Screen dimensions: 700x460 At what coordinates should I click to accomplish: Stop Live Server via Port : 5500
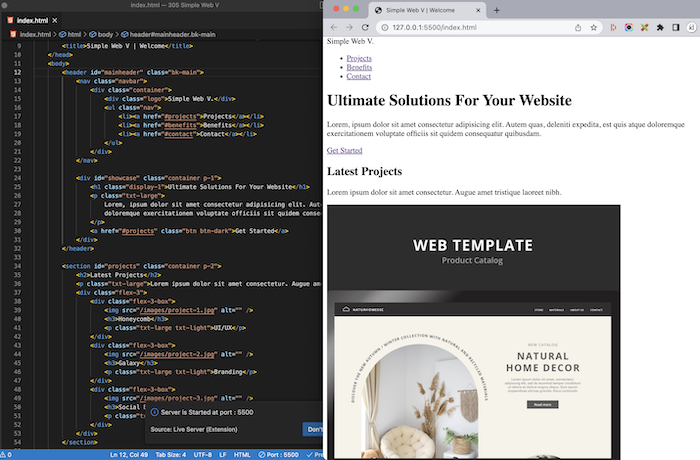coord(279,455)
